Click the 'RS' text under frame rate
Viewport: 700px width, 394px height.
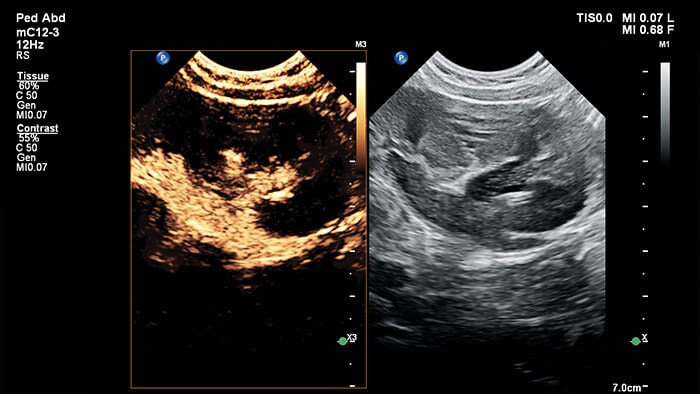click(x=23, y=55)
